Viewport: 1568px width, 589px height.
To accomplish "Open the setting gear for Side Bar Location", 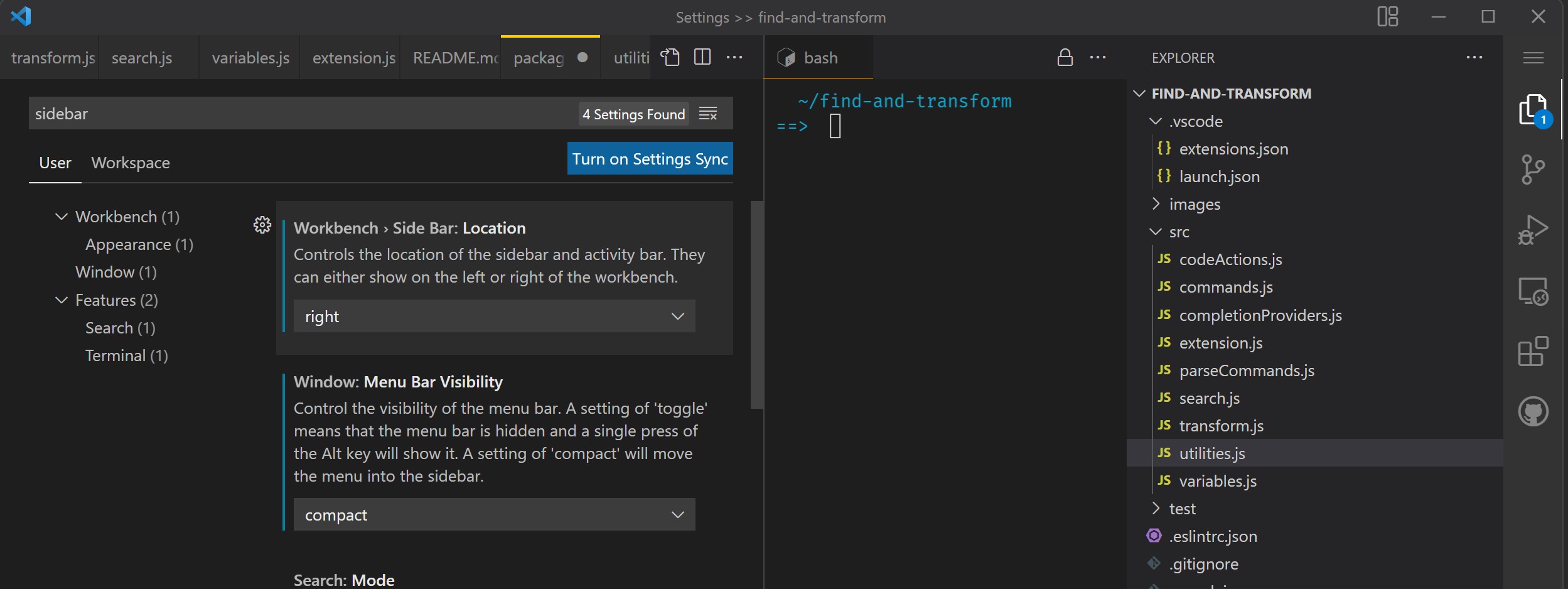I will pos(262,225).
